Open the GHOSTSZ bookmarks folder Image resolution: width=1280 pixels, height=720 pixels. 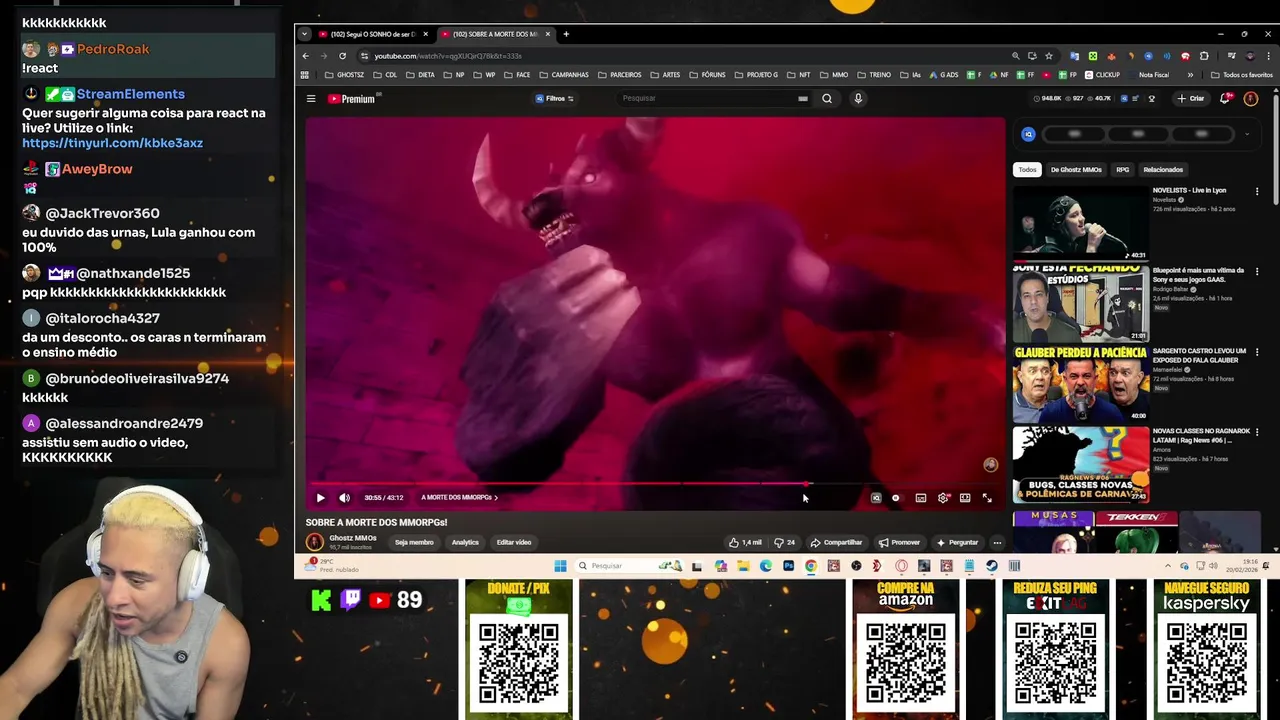pos(345,75)
